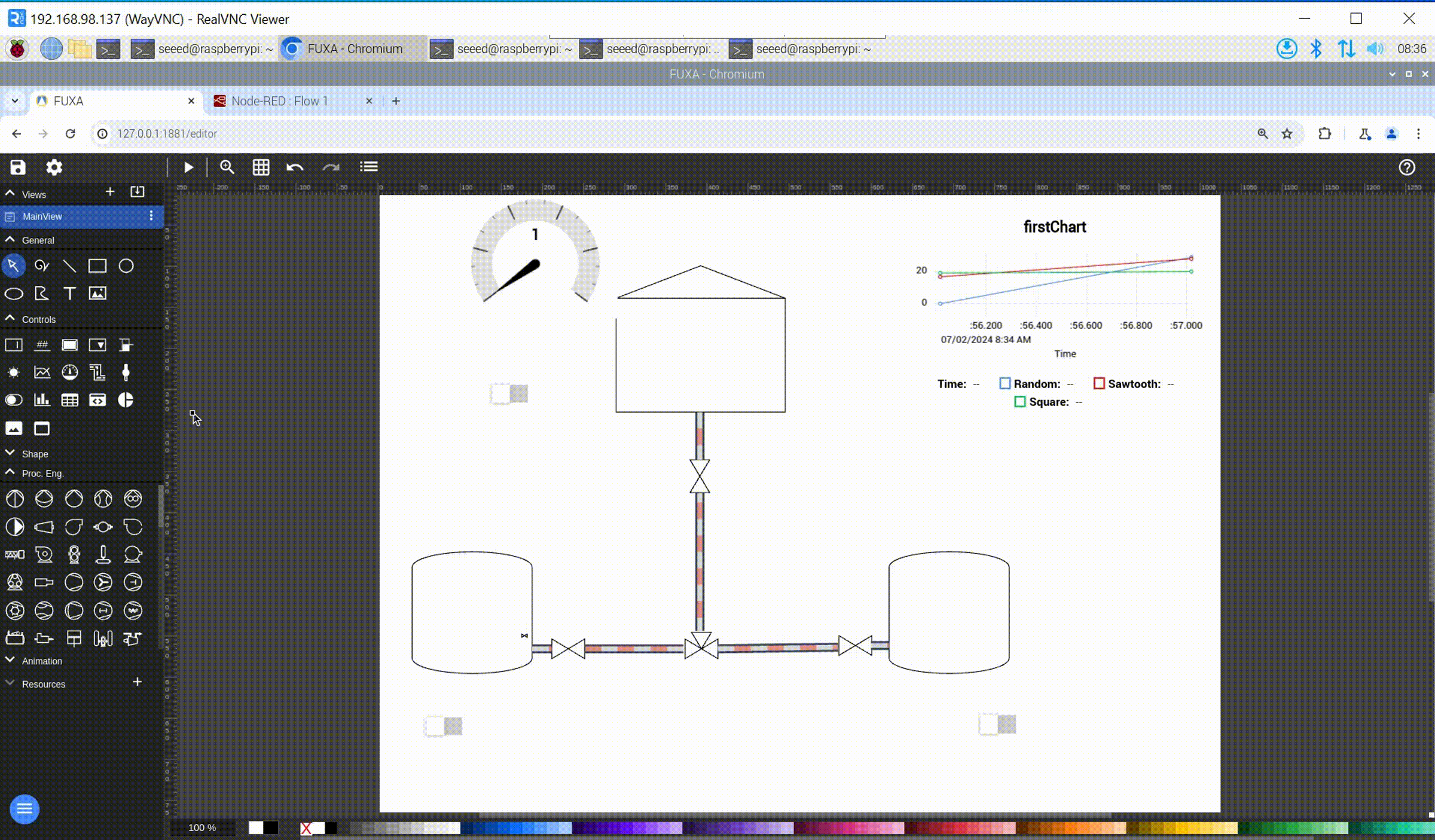Launch the current view with Play button
Screen dimensions: 1435x840
pyautogui.click(x=188, y=167)
